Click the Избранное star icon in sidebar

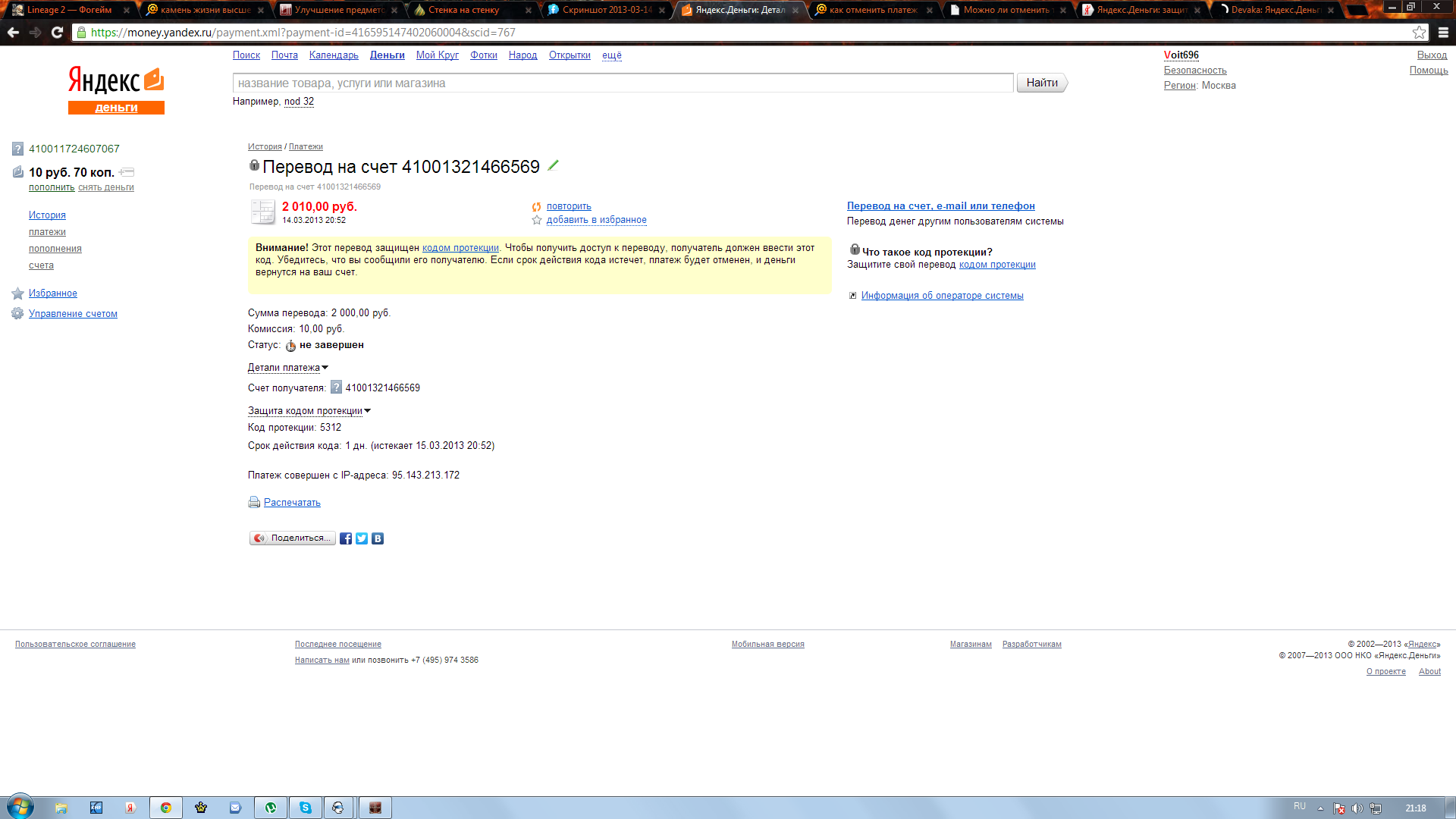coord(17,293)
